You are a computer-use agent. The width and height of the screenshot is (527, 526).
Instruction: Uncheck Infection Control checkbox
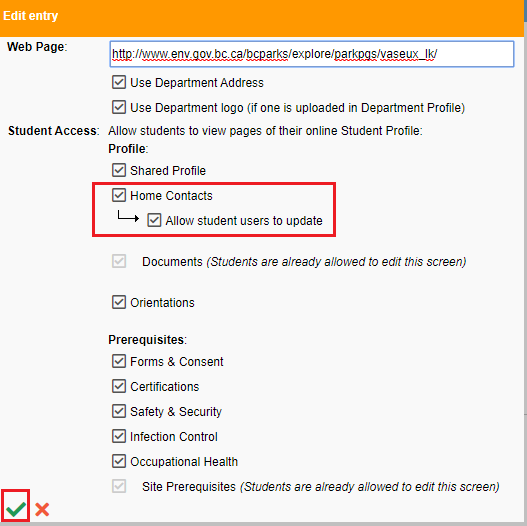coord(119,436)
